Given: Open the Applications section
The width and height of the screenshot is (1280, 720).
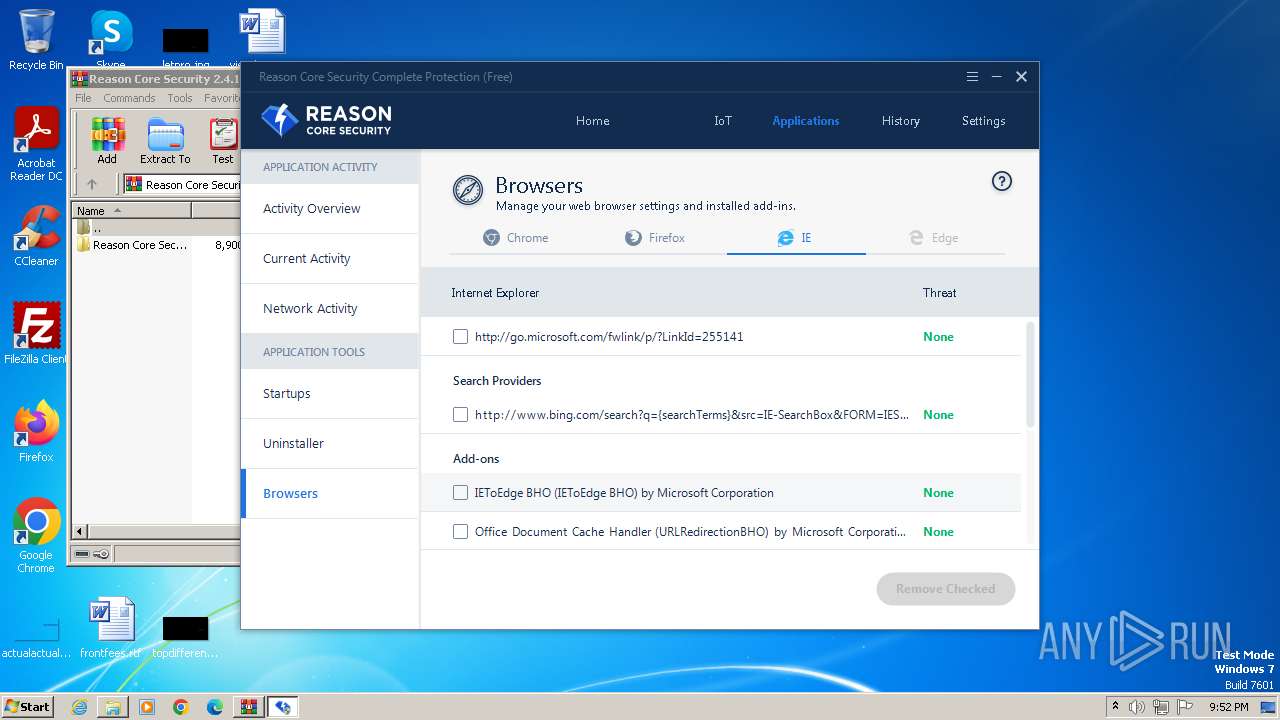Looking at the screenshot, I should [806, 121].
